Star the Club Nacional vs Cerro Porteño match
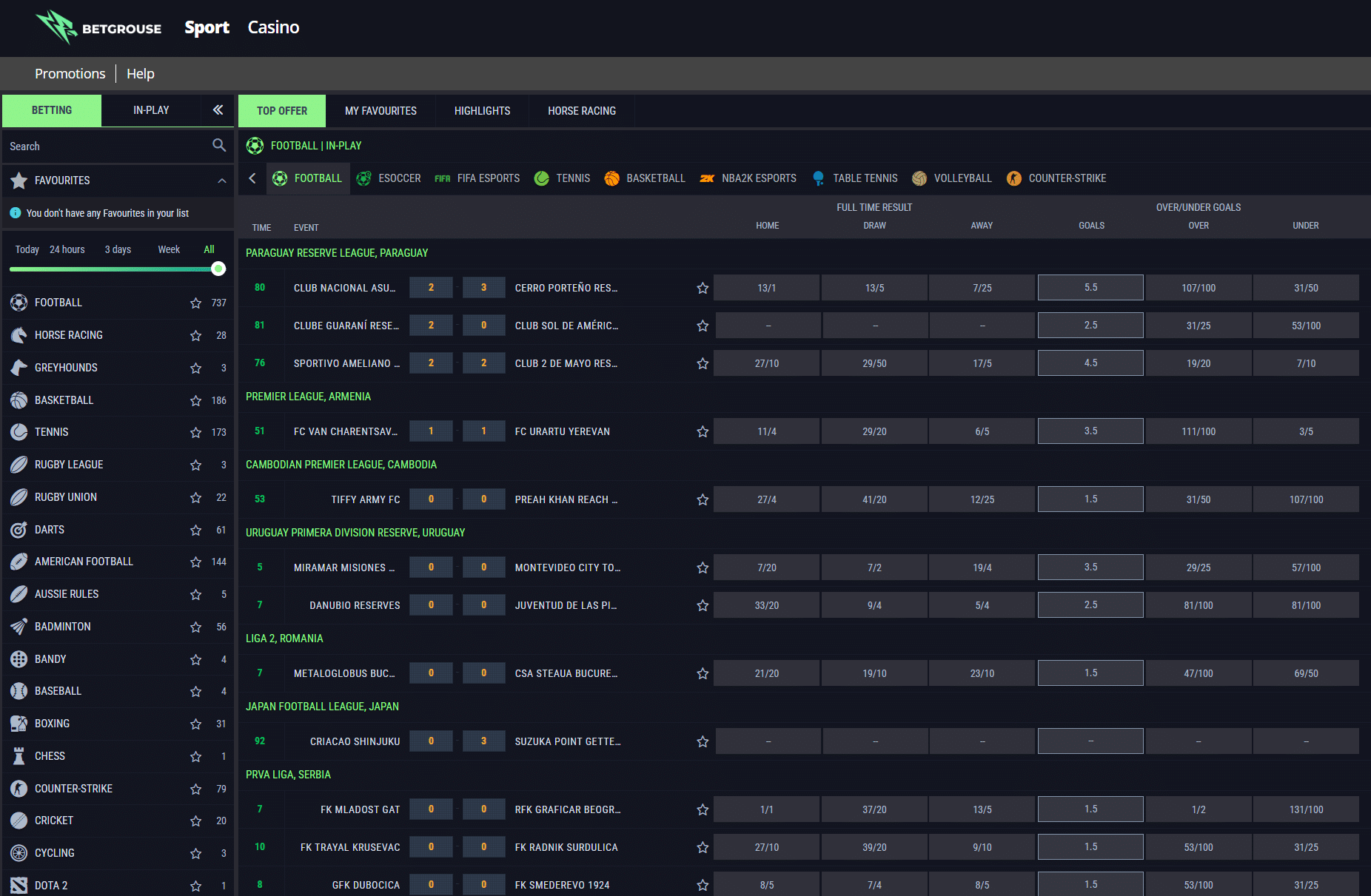The image size is (1371, 896). [703, 288]
